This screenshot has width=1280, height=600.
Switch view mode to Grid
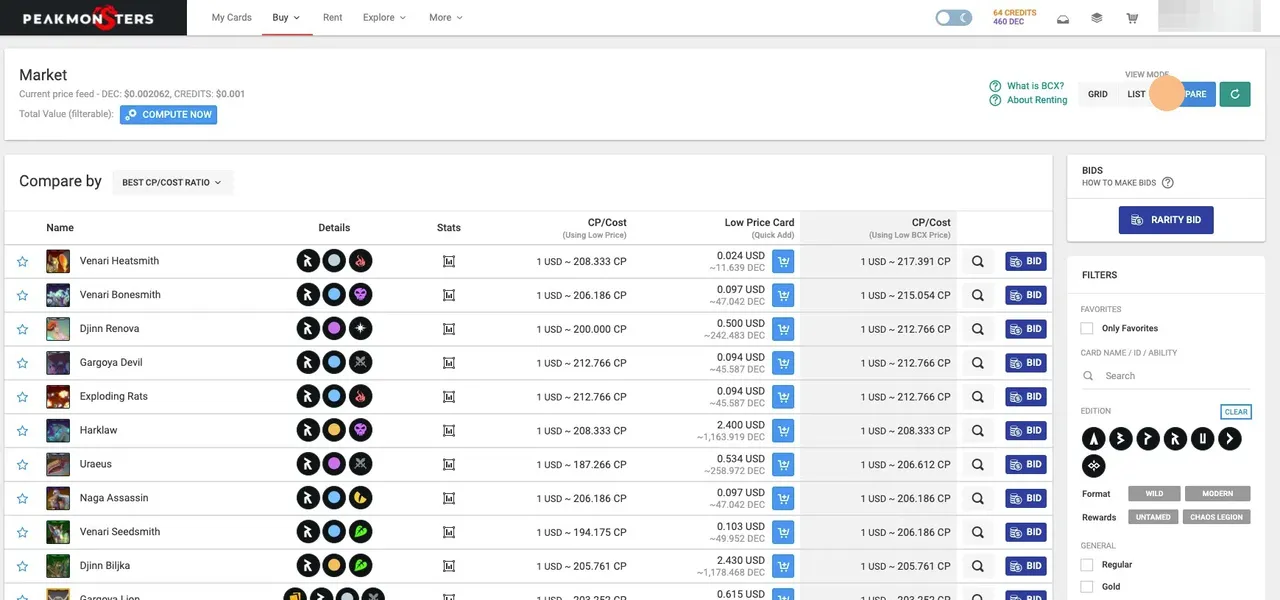[x=1098, y=94]
